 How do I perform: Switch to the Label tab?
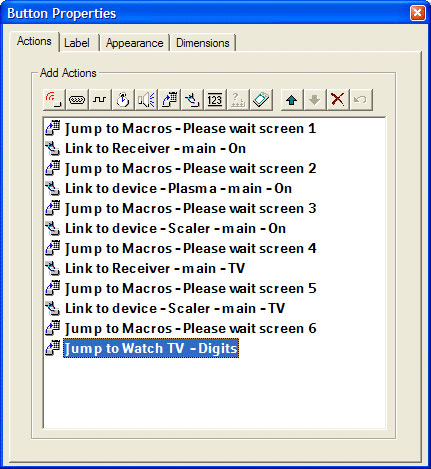[x=77, y=43]
